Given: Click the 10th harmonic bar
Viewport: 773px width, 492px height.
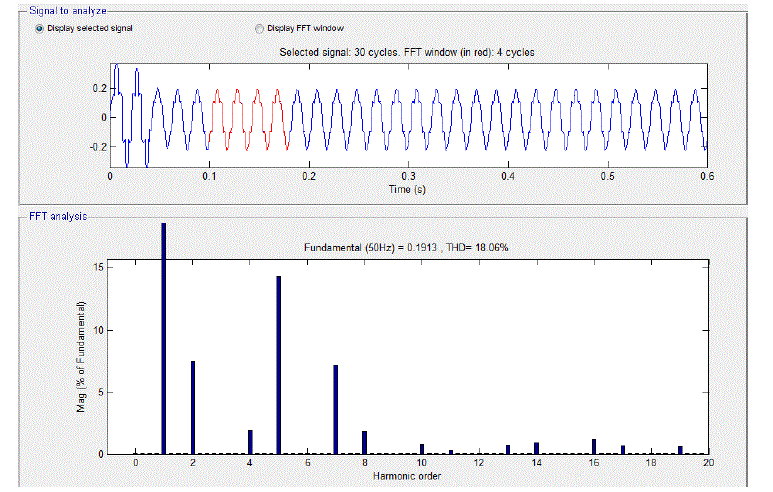Looking at the screenshot, I should click(x=422, y=449).
